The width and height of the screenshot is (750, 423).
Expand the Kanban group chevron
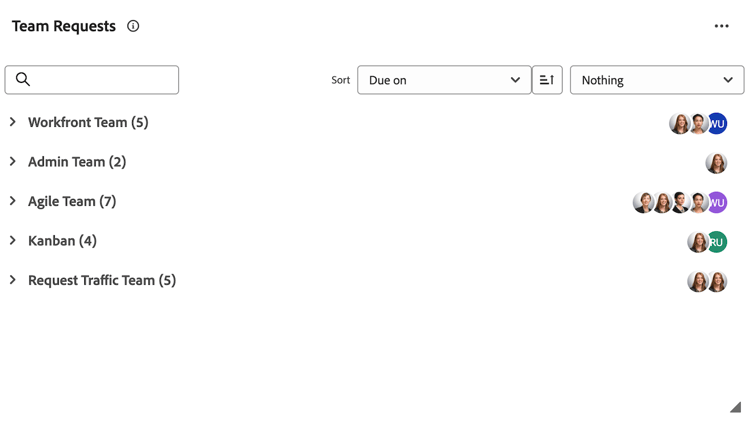tap(13, 241)
